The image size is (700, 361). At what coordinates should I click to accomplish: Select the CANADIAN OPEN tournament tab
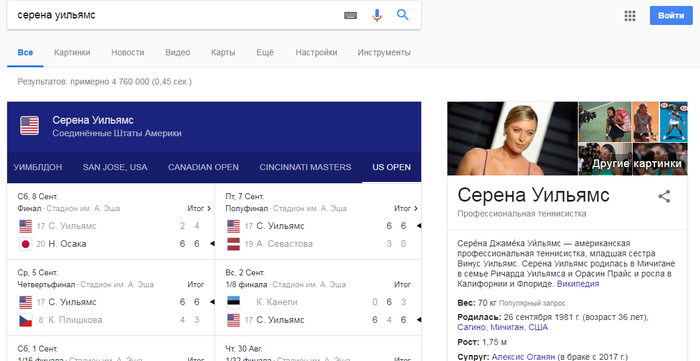204,167
